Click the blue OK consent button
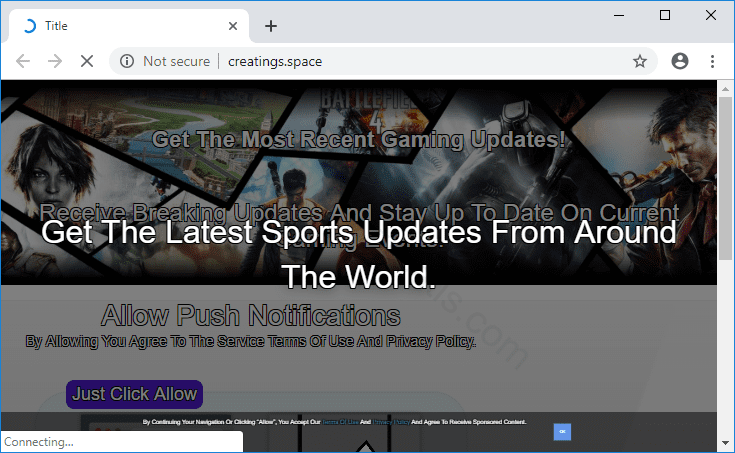 coord(562,431)
